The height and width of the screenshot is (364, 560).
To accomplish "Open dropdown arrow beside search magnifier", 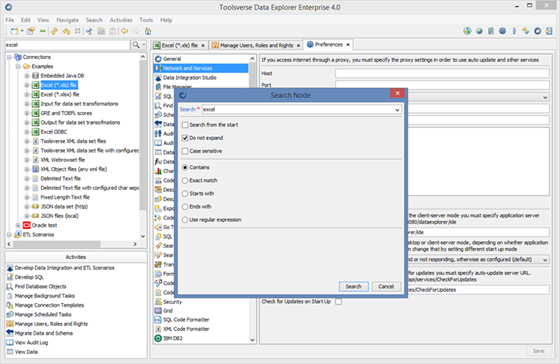I will [144, 45].
